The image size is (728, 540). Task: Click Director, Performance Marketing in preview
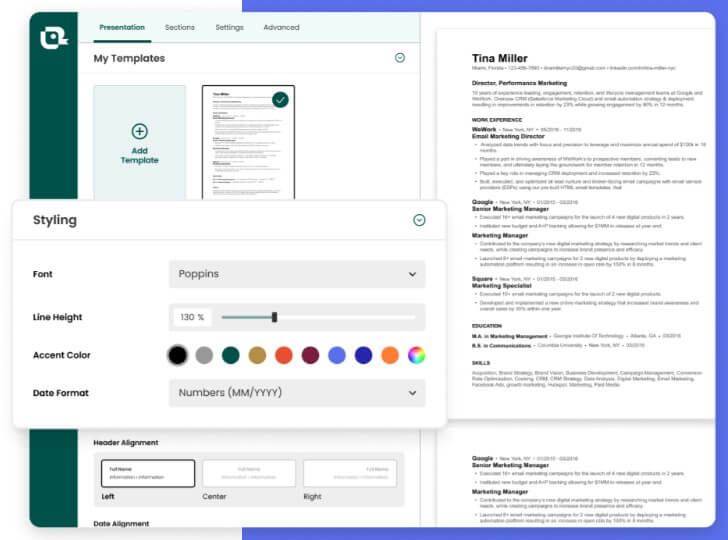[x=519, y=83]
